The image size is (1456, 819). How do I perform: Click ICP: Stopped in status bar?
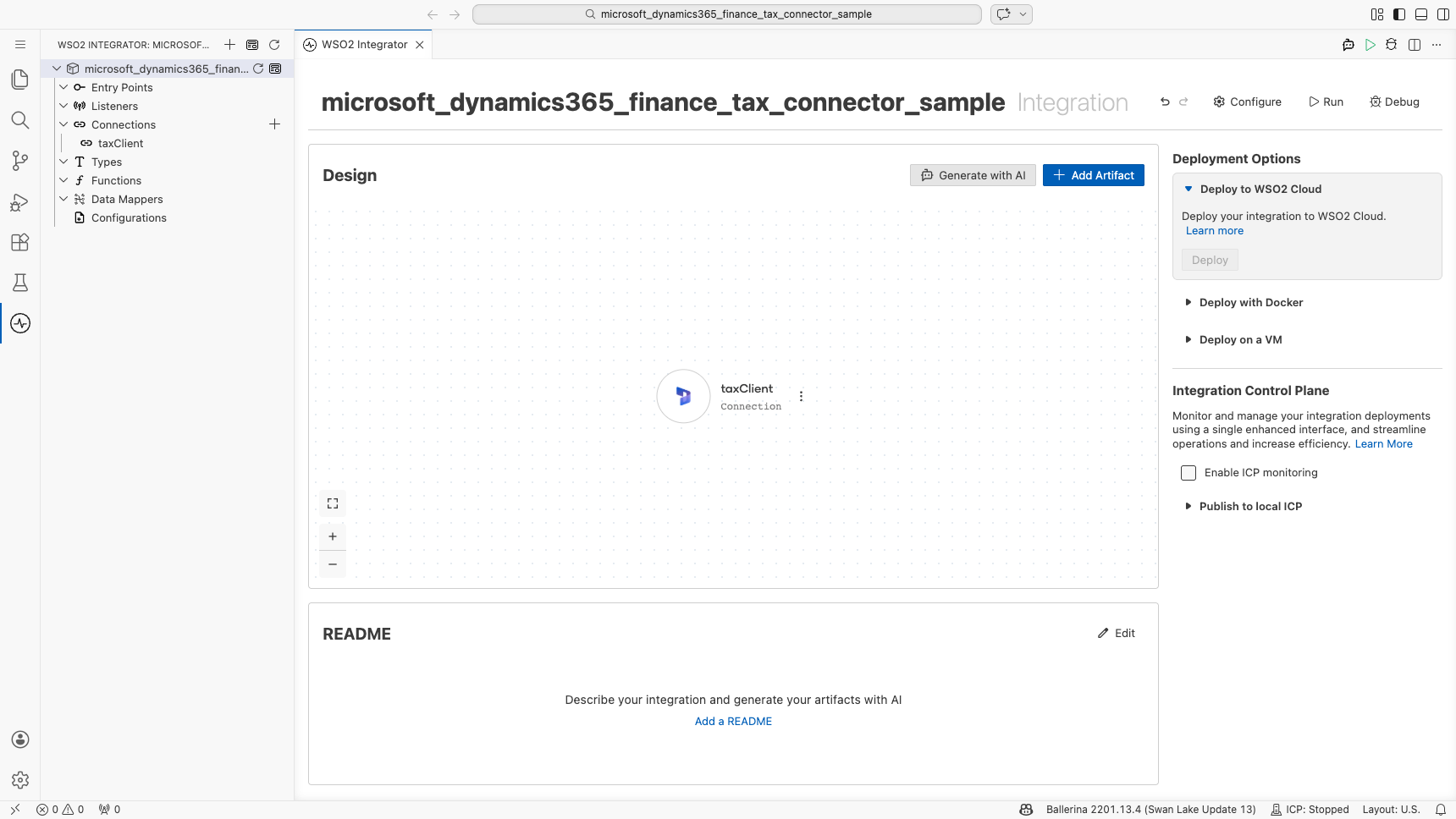point(1310,810)
